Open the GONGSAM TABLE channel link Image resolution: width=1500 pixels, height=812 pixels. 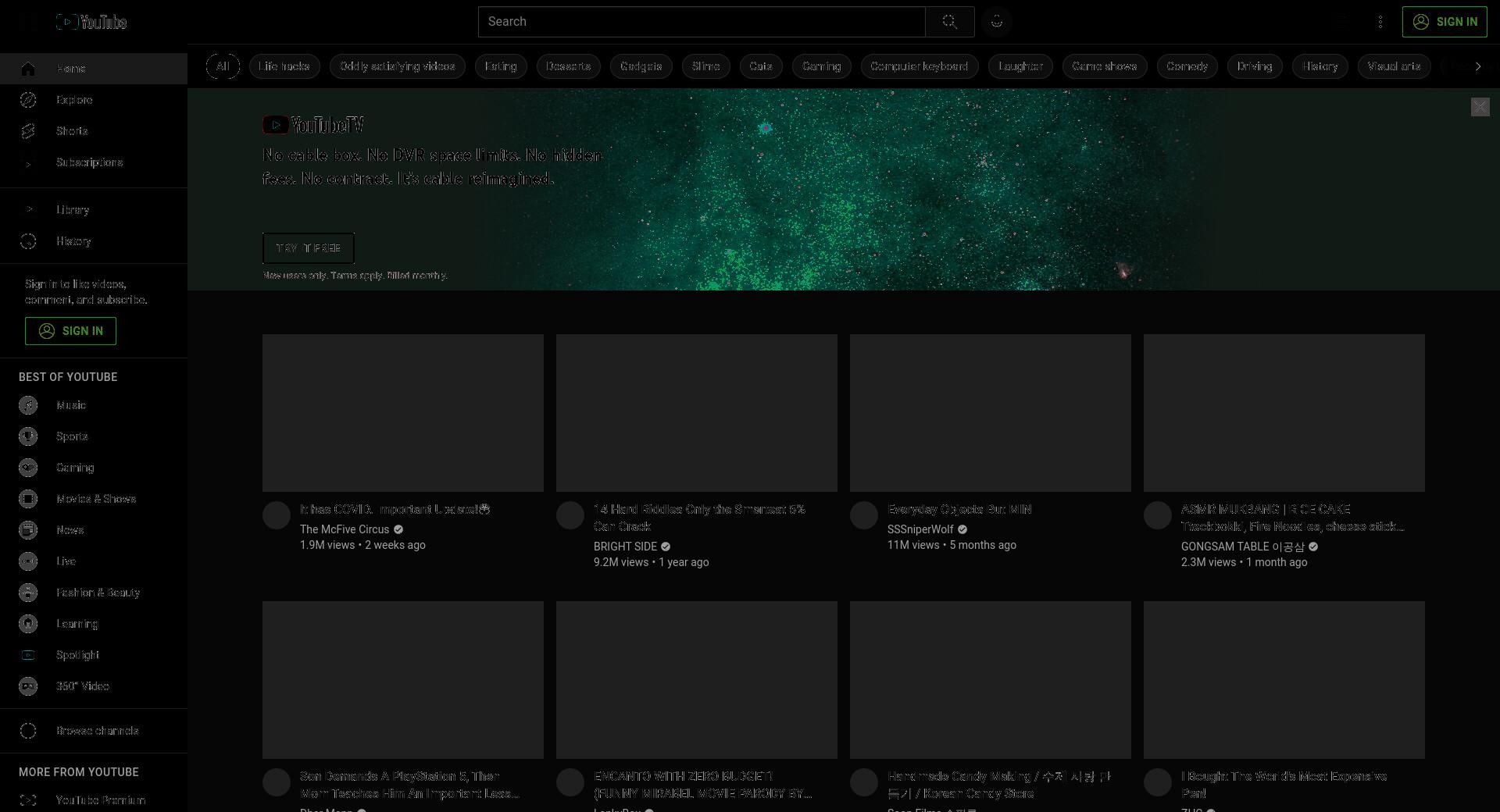point(1242,547)
